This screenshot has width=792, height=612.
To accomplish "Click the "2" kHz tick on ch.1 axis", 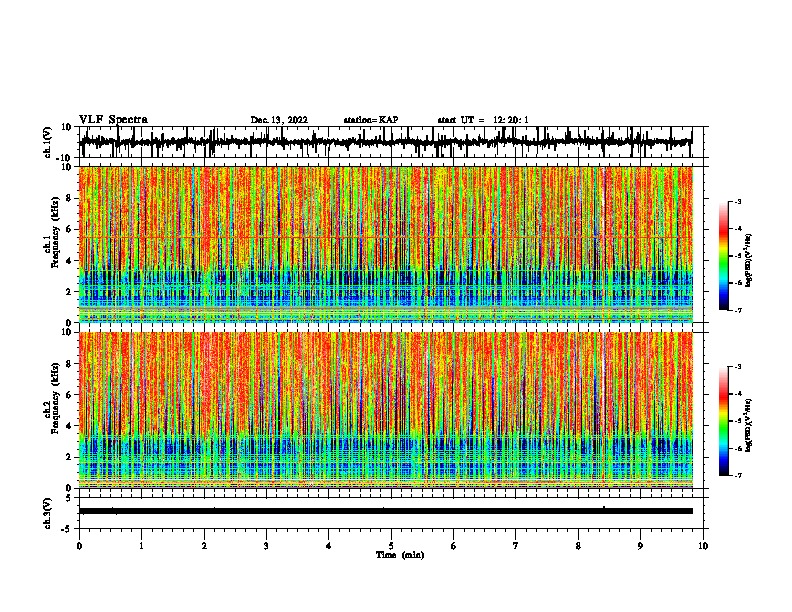I will click(x=69, y=292).
